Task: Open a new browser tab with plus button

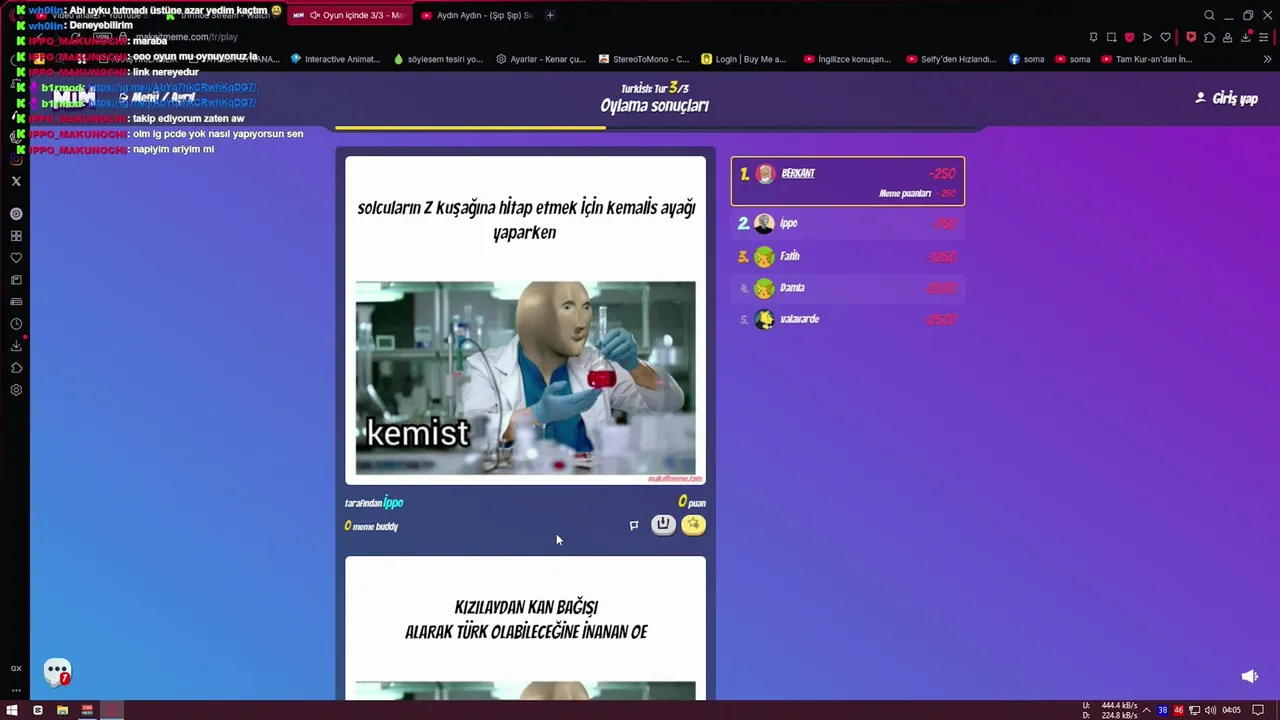Action: [550, 15]
